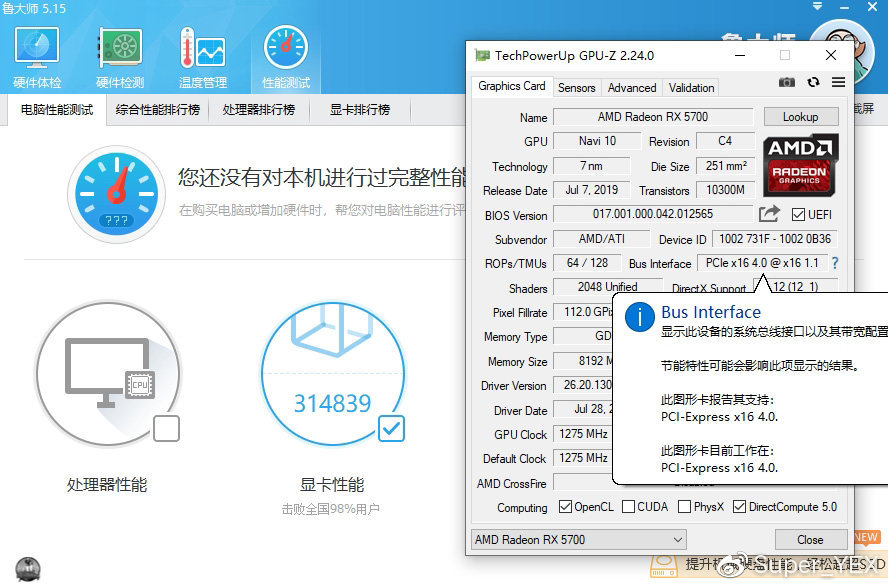Click the GPU-Z refresh icon
888x587 pixels.
coord(814,82)
